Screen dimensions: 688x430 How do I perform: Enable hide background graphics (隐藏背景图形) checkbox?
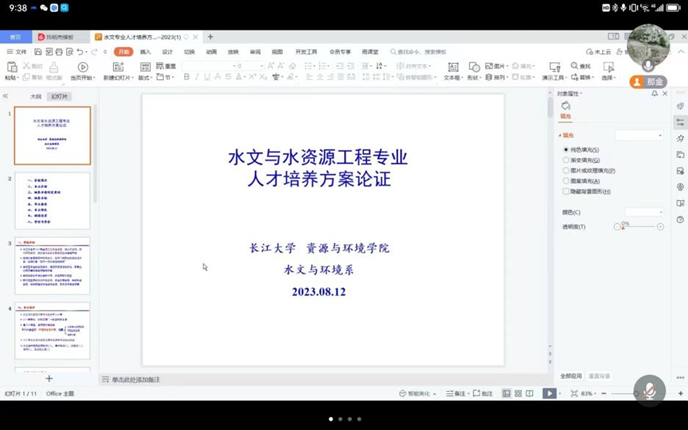(x=566, y=191)
